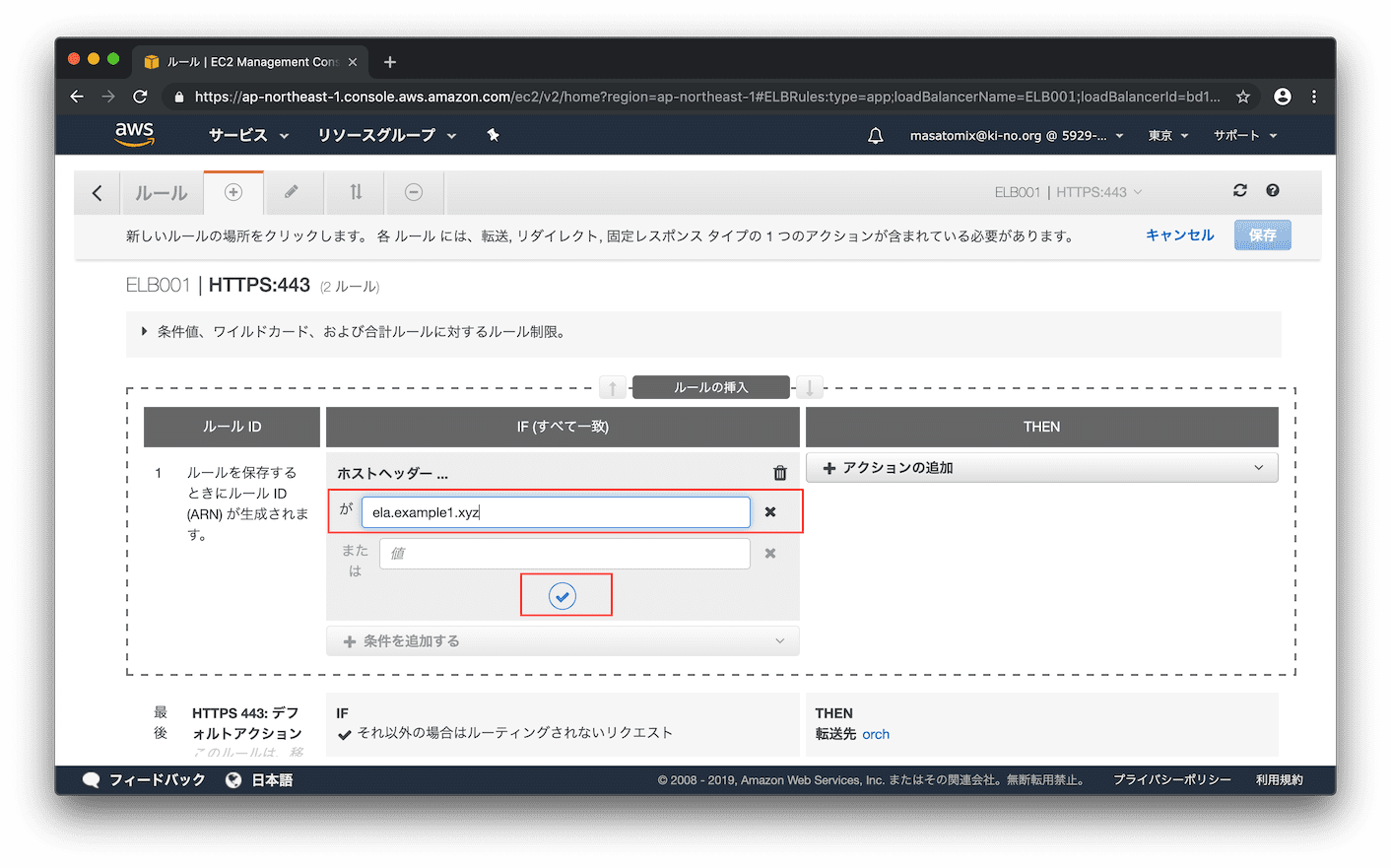Click the browser address bar URL
The image size is (1391, 868).
[707, 97]
